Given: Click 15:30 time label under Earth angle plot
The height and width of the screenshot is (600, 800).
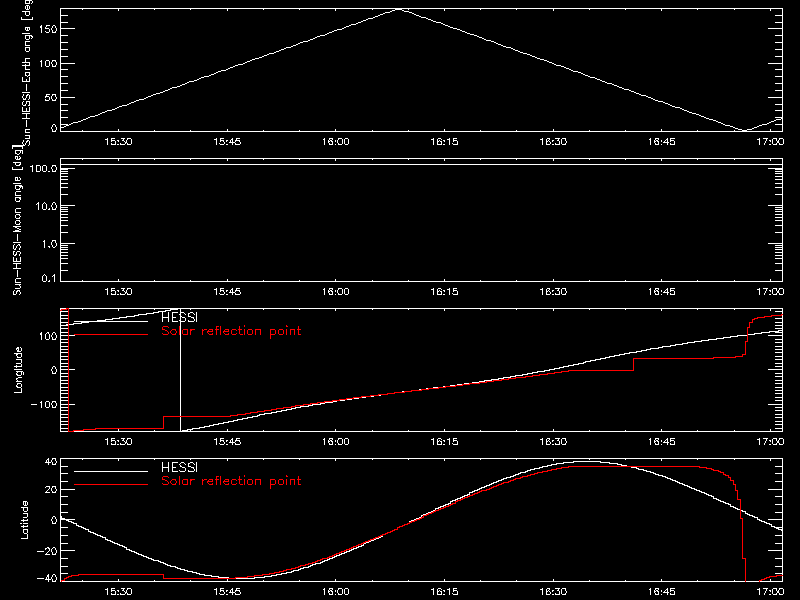Looking at the screenshot, I should [x=118, y=141].
